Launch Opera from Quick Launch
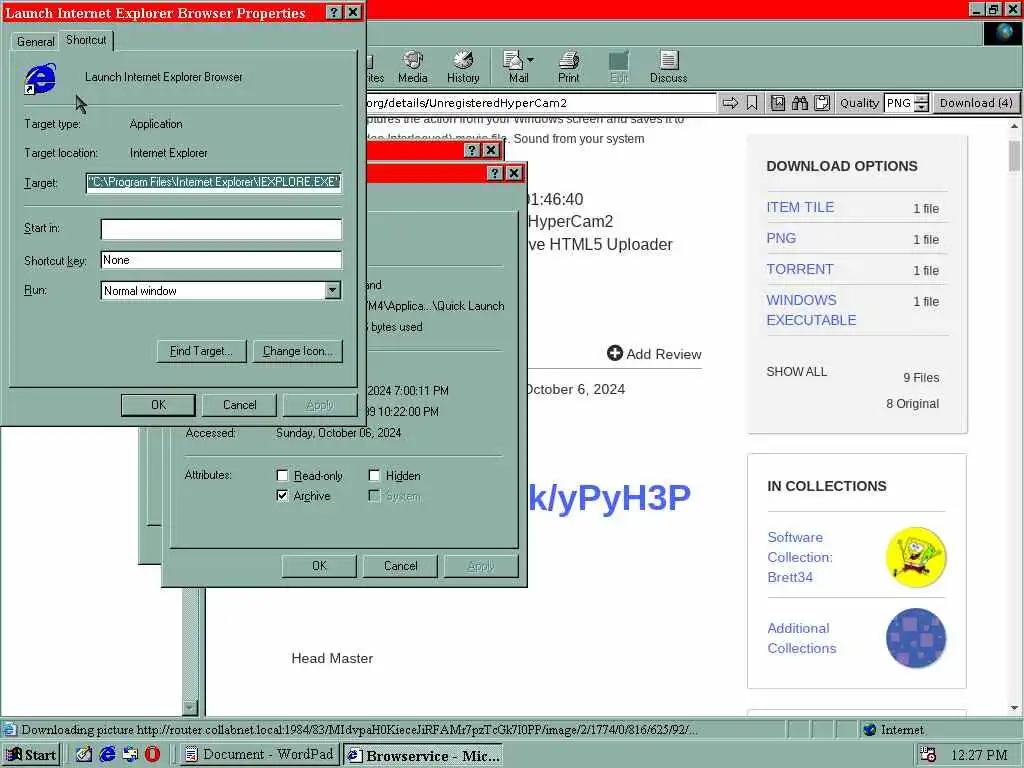The height and width of the screenshot is (768, 1024). coord(152,754)
